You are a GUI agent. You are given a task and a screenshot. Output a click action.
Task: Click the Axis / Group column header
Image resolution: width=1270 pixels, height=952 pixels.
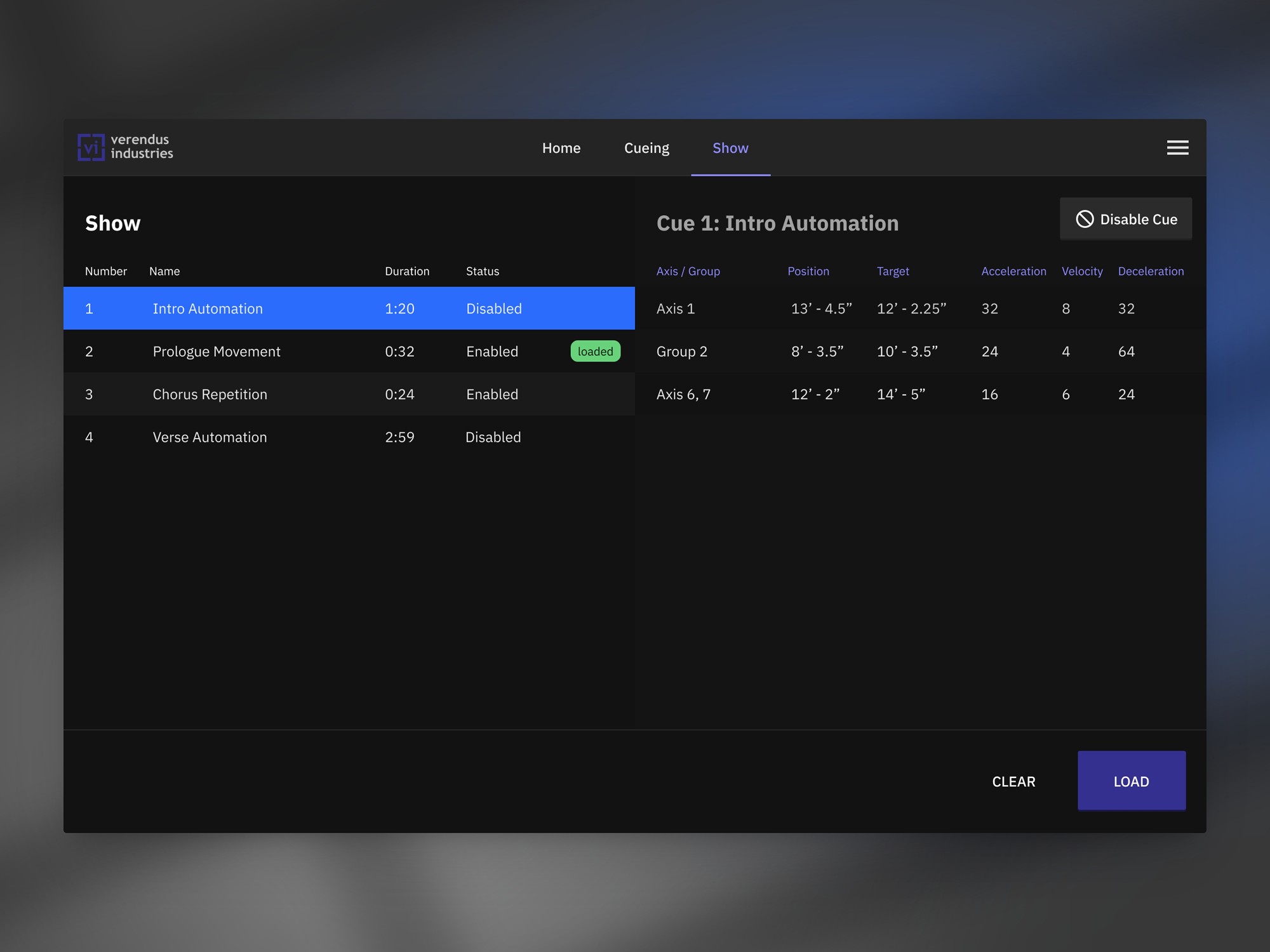point(688,271)
